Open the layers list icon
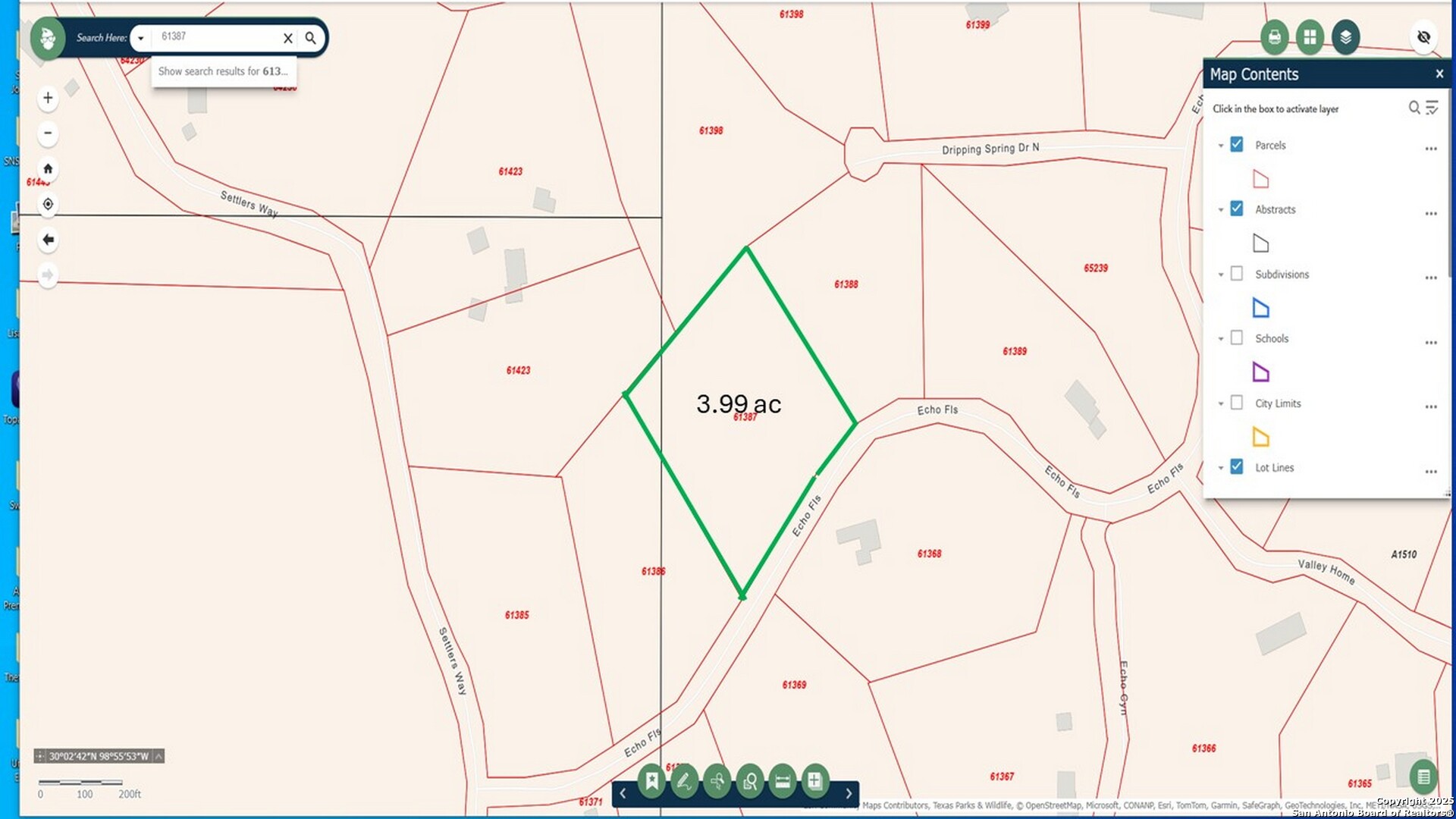The image size is (1456, 819). (x=1345, y=36)
